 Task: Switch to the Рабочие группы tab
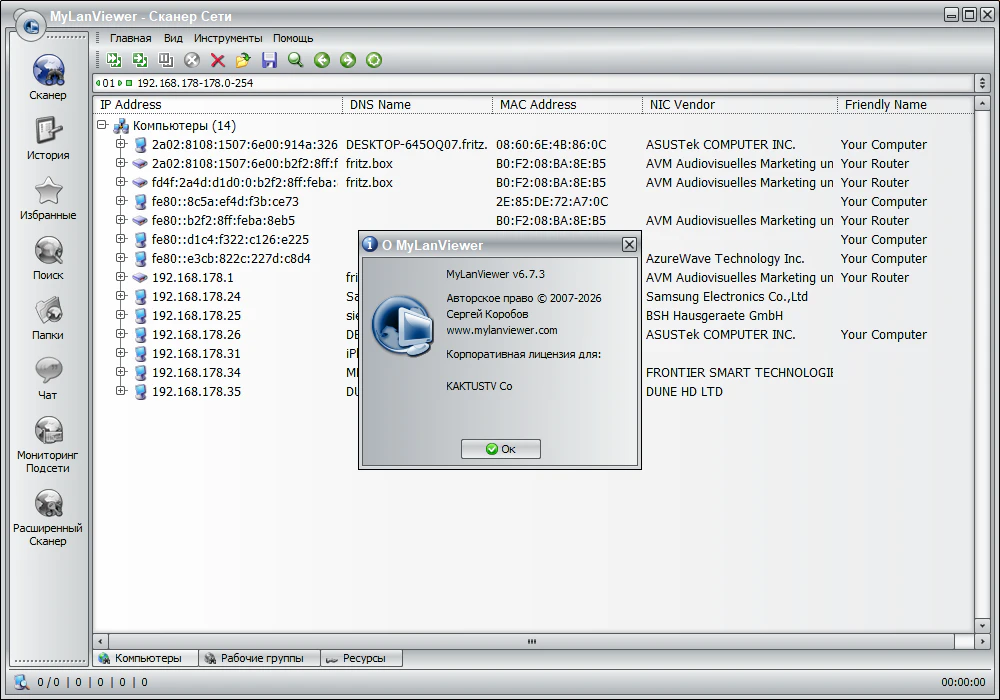(260, 658)
